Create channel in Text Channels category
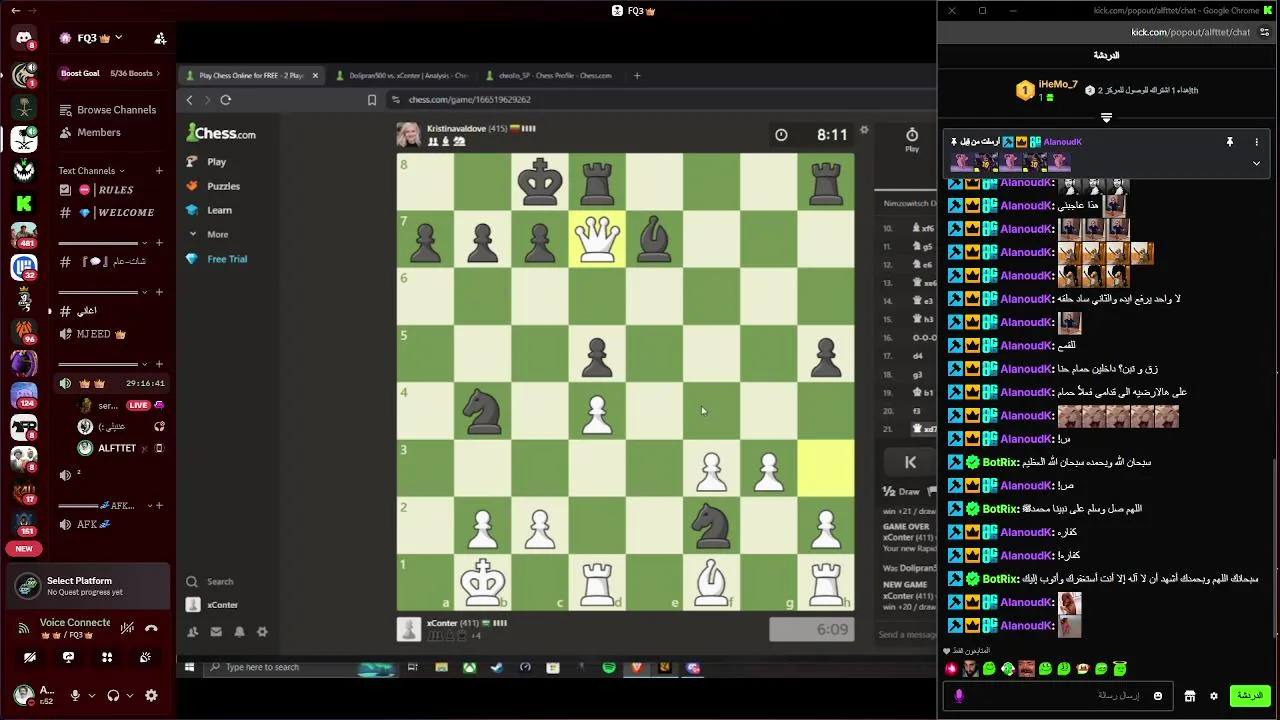Viewport: 1280px width, 720px height. click(159, 171)
